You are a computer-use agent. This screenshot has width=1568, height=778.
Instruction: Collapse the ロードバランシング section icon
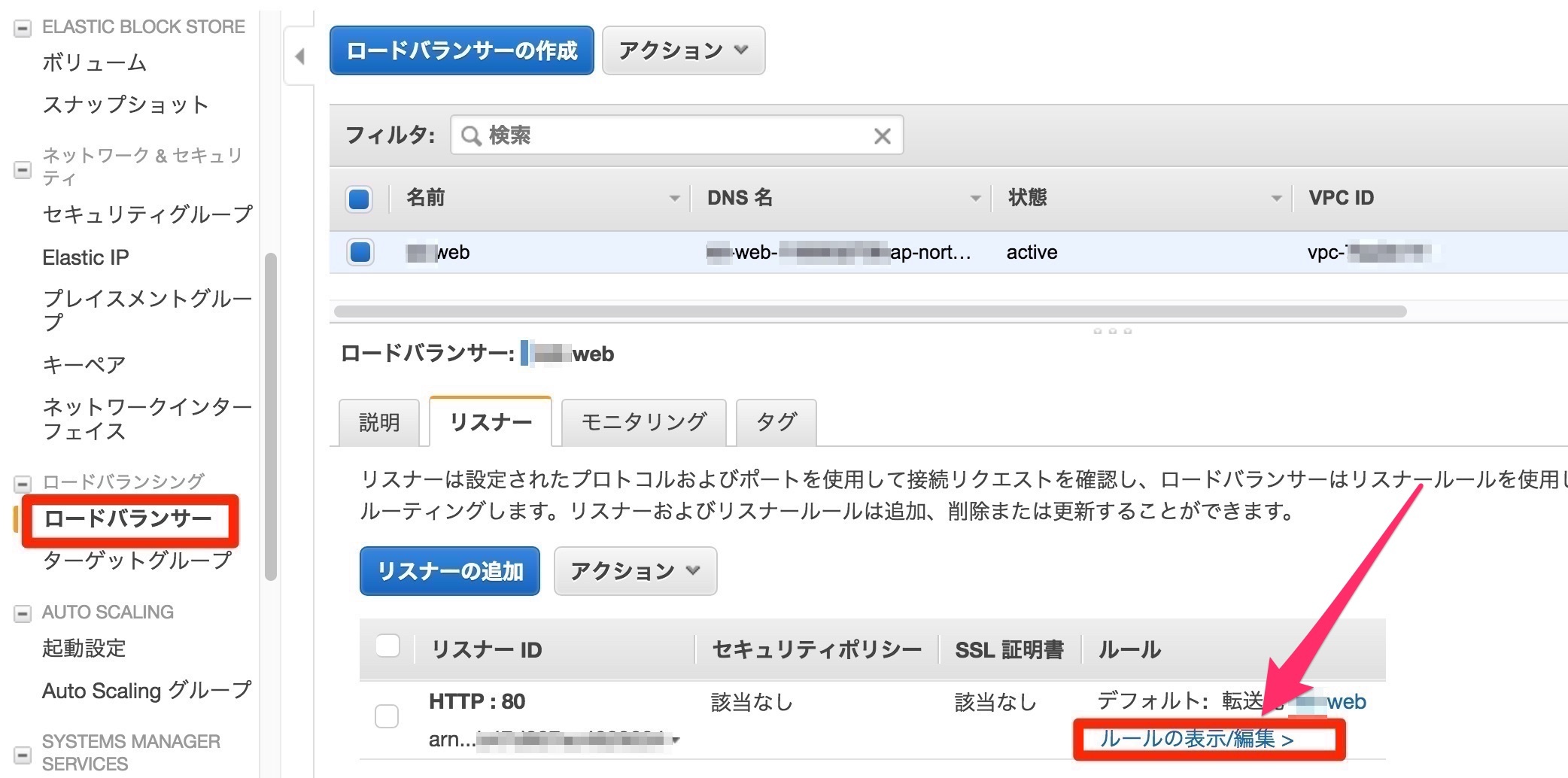coord(23,483)
